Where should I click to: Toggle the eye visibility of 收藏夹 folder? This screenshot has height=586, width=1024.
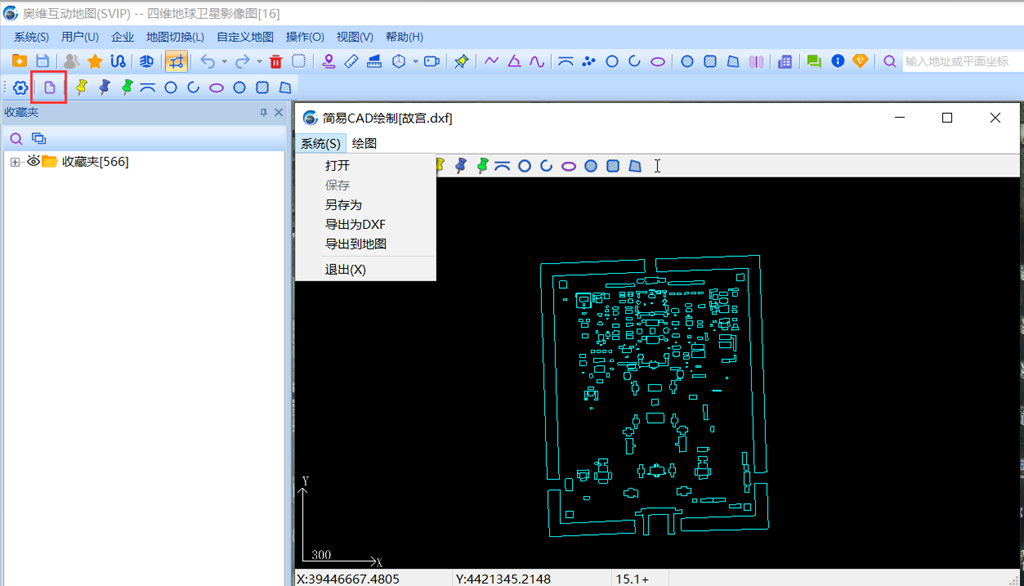pyautogui.click(x=33, y=162)
